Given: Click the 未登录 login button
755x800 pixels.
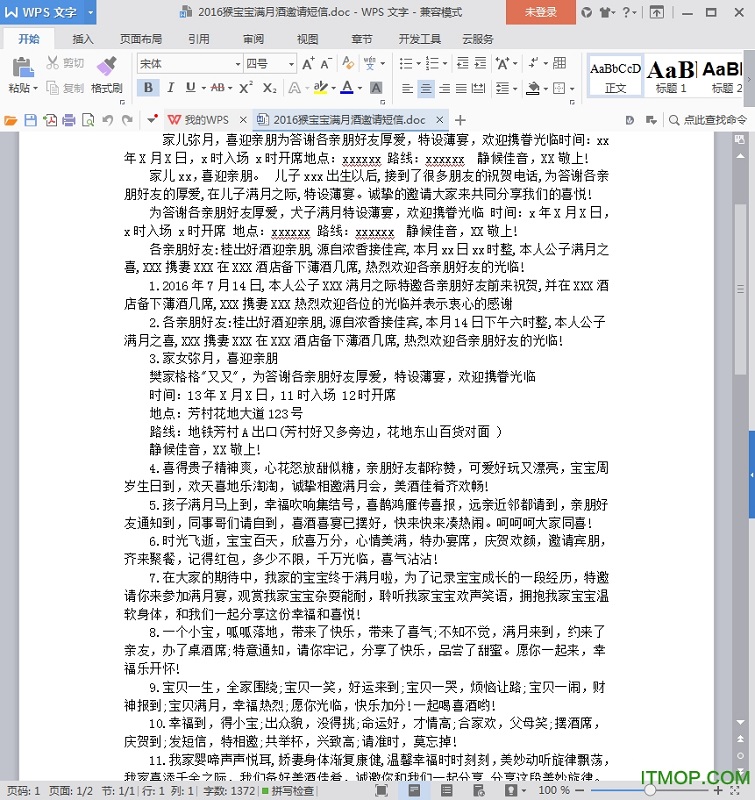Looking at the screenshot, I should [541, 13].
